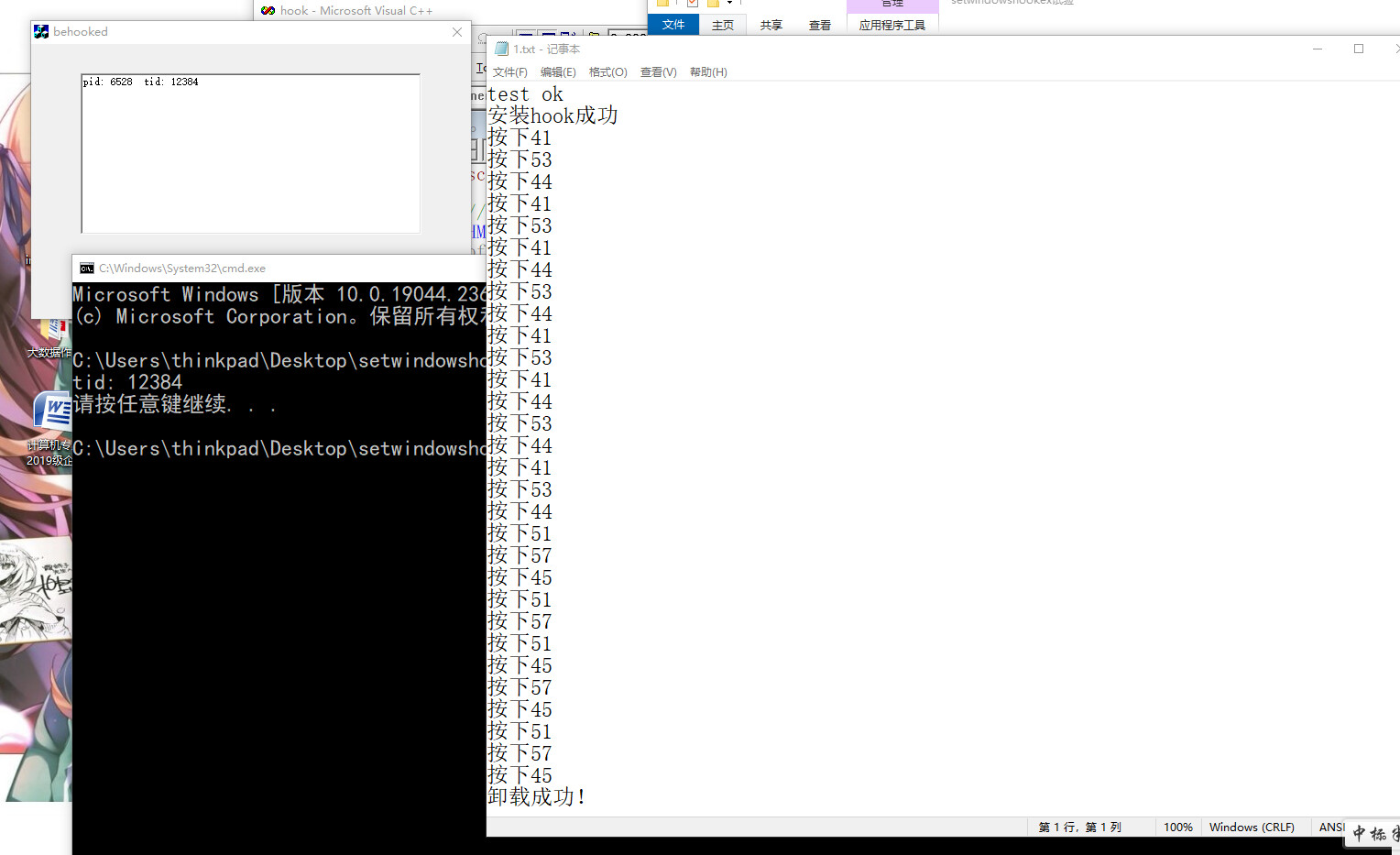The image size is (1400, 855).
Task: Open the 文件(F) menu in Notepad
Action: [x=510, y=72]
